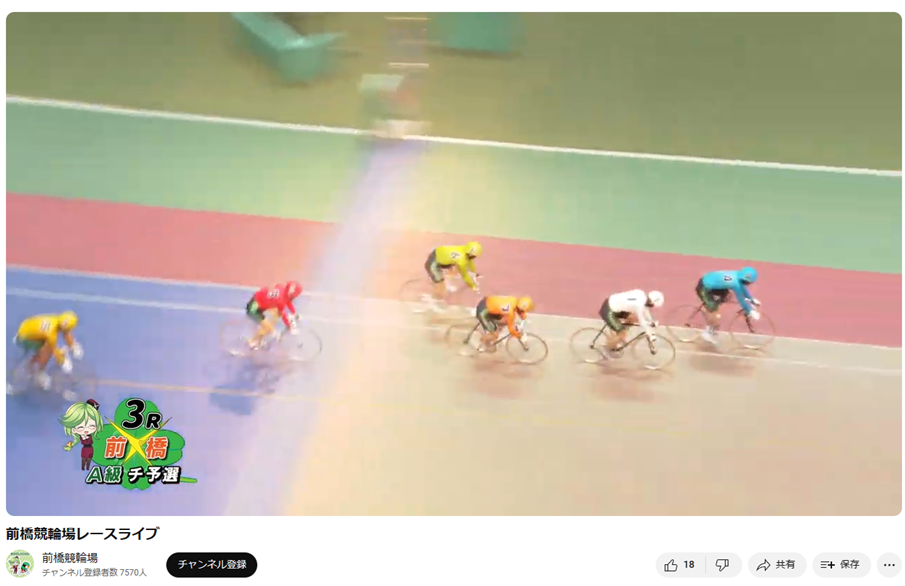Viewport: 905px width, 586px height.
Task: Click the orange jersey cyclist
Action: (499, 327)
